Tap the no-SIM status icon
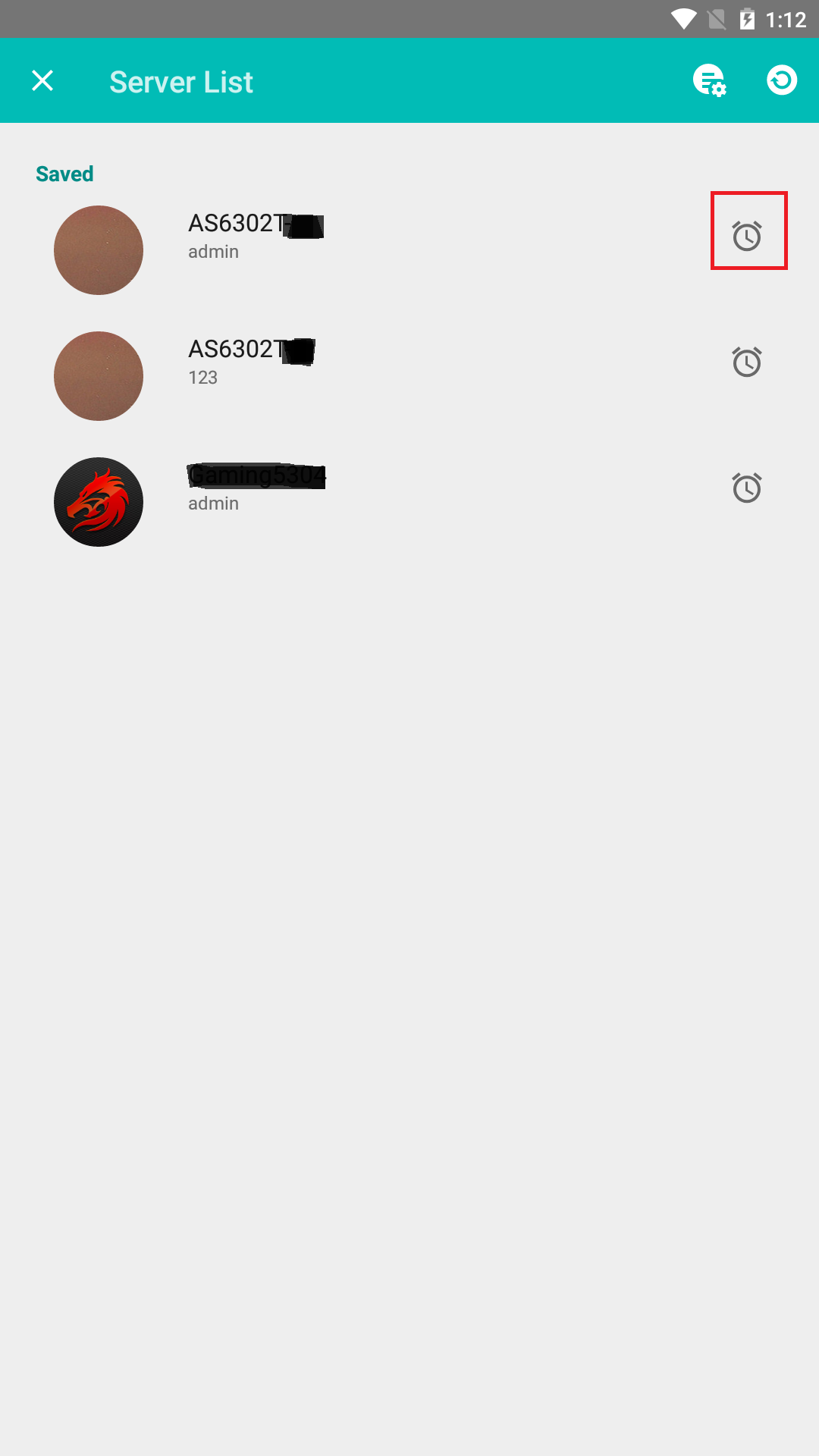This screenshot has width=819, height=1456. (717, 19)
